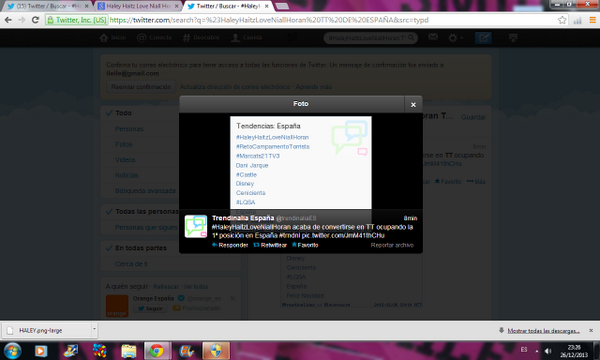Click Responder reply action
The image size is (600, 360).
click(x=230, y=245)
